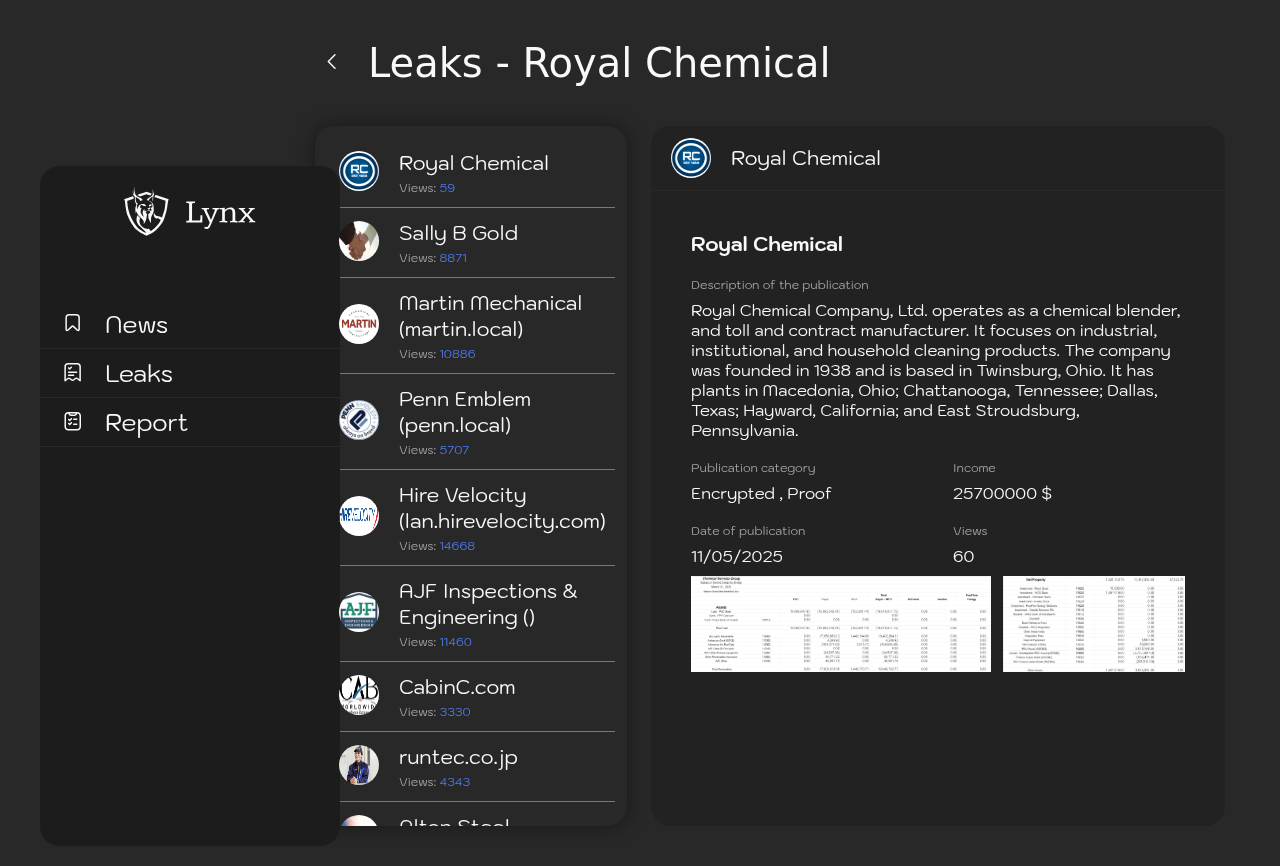Click the Hire Velocity logo

359,516
